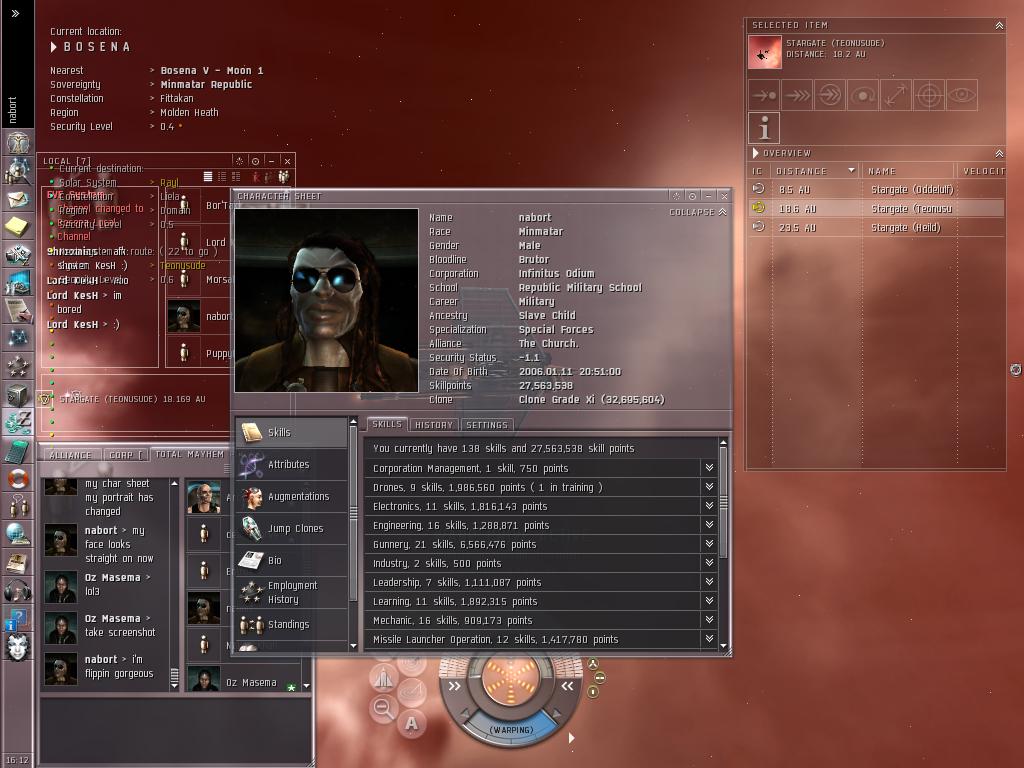Click the Warp To triple-arrow icon in Selected Item
This screenshot has height=768, width=1024.
797,95
